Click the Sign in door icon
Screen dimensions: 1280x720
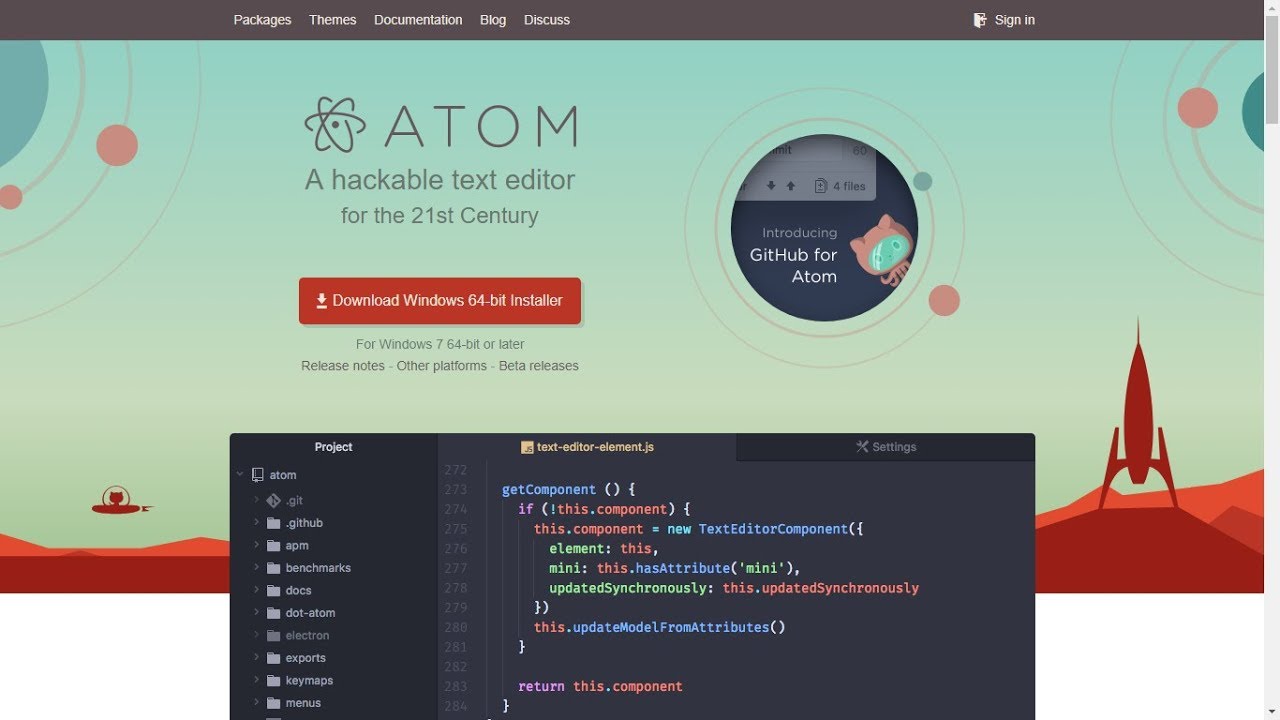pos(980,20)
